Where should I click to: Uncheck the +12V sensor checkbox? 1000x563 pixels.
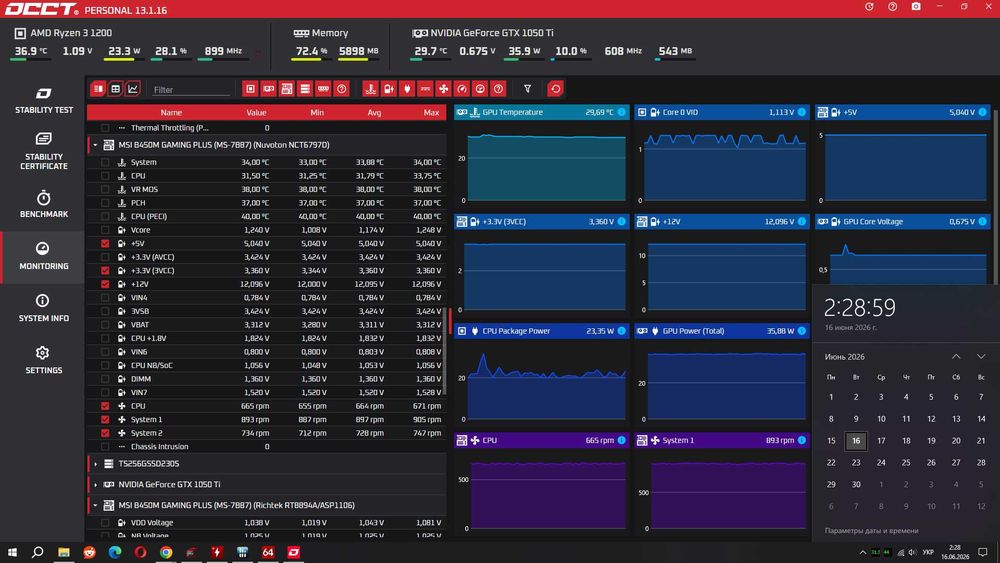point(105,284)
